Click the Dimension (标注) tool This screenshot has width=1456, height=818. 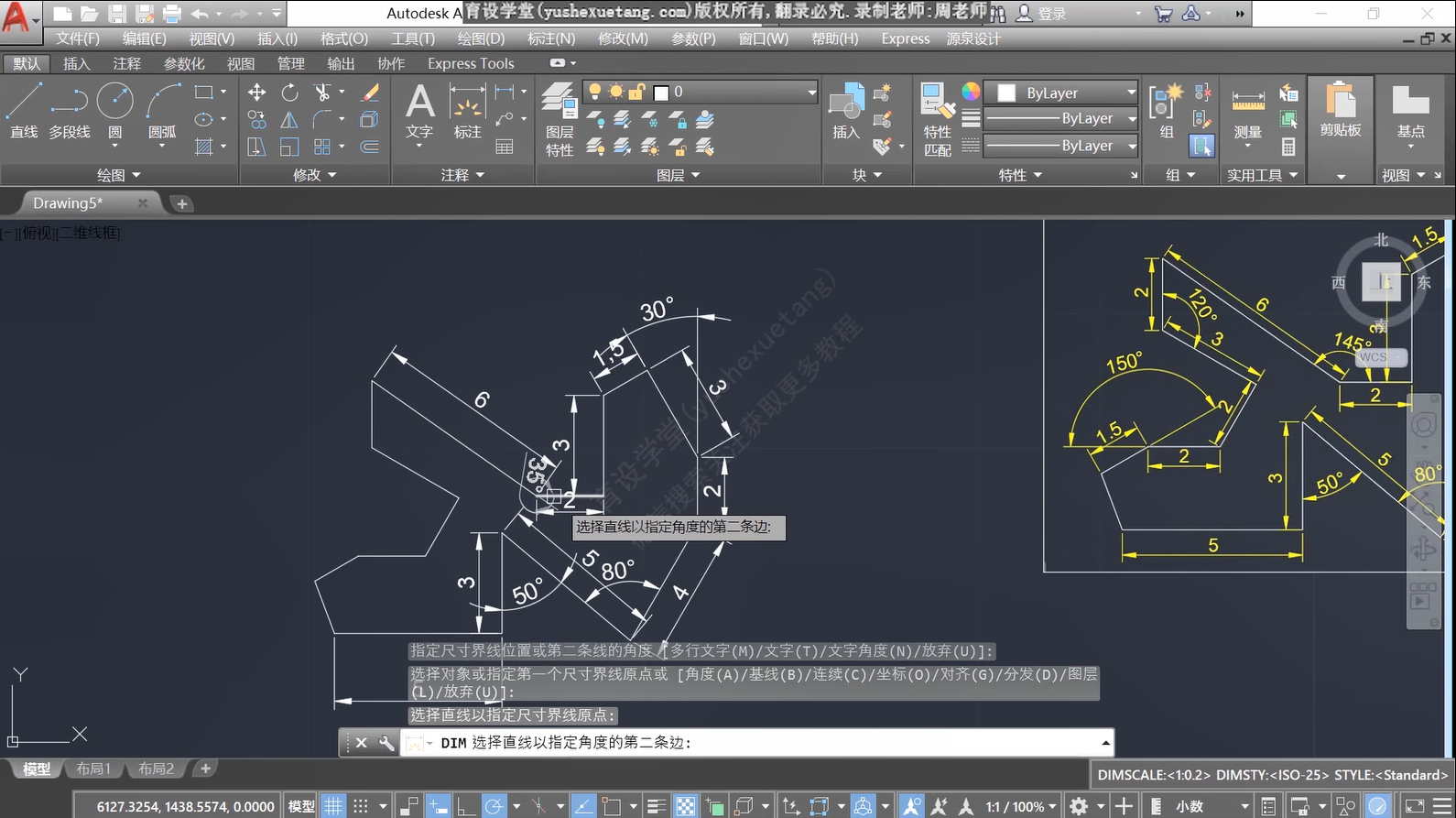click(467, 111)
